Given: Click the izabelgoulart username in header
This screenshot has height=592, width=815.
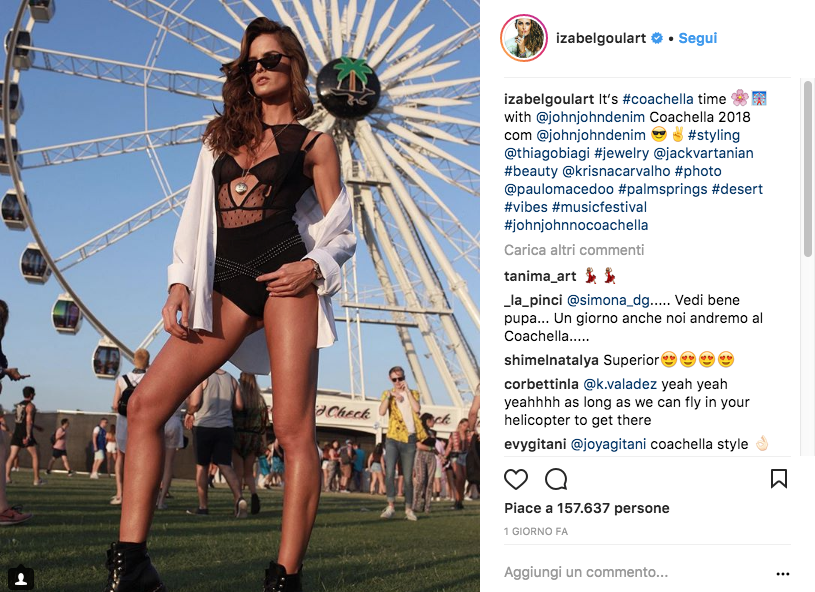Looking at the screenshot, I should click(x=601, y=38).
